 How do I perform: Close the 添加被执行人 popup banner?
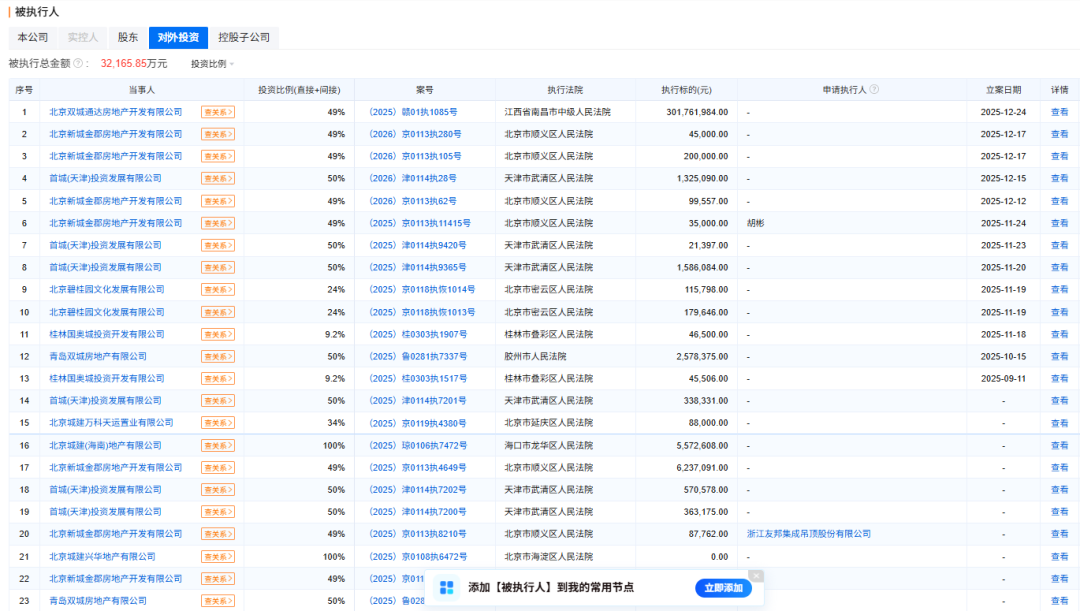756,576
